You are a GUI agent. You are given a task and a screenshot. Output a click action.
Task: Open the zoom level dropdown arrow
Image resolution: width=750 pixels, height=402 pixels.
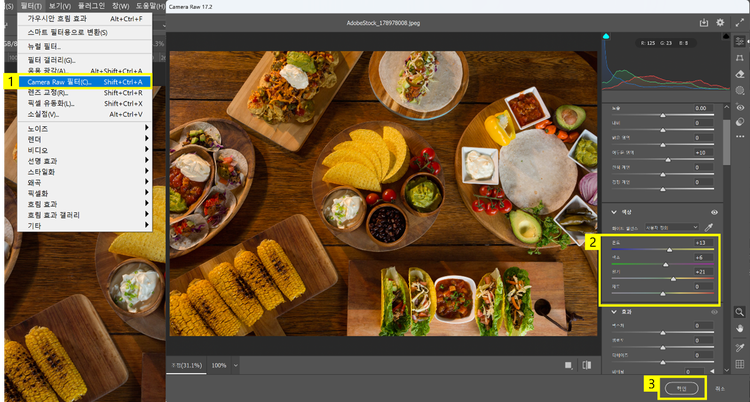[x=235, y=365]
